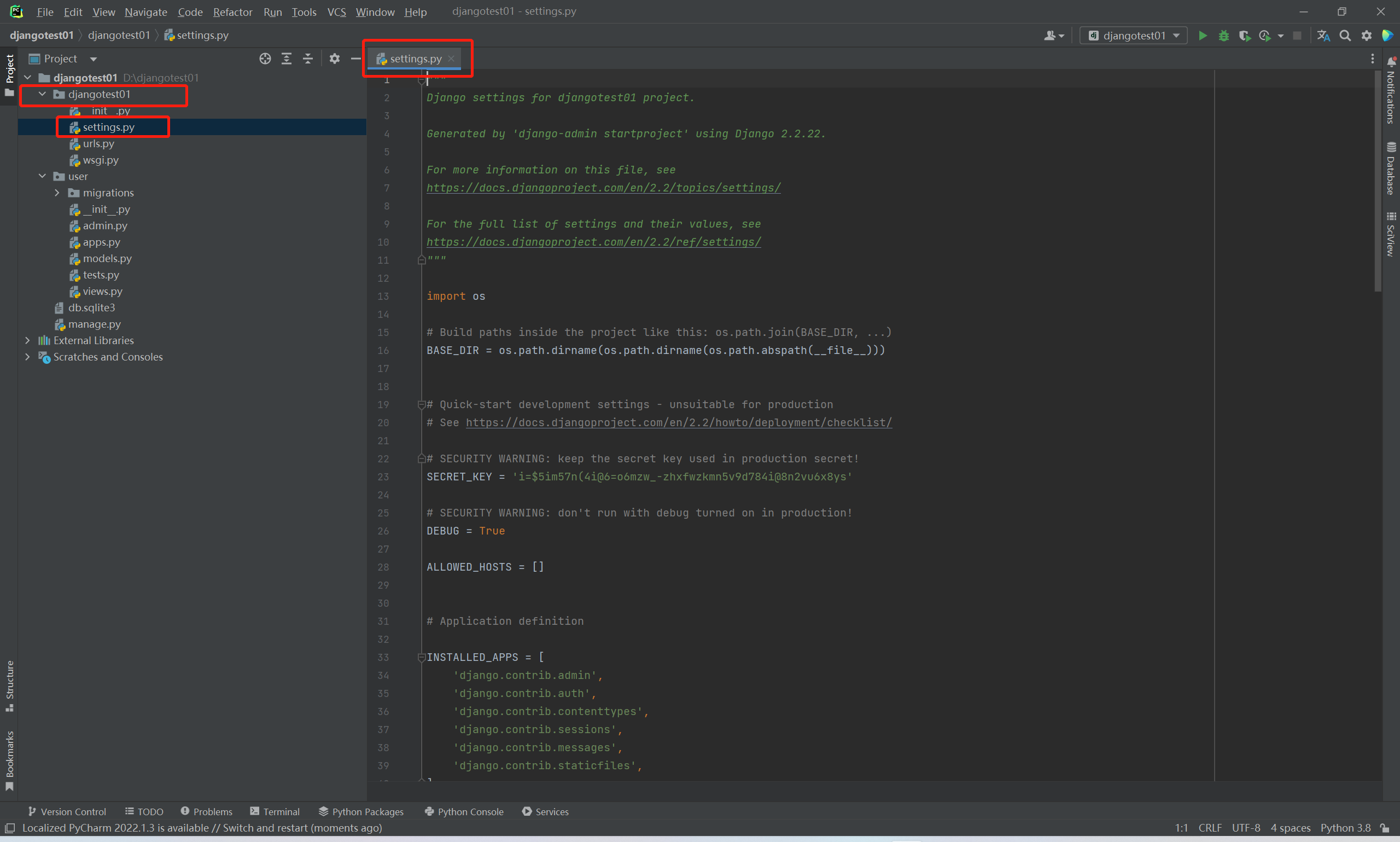The image size is (1400, 842).
Task: Click the Stop square icon
Action: pos(1297,35)
